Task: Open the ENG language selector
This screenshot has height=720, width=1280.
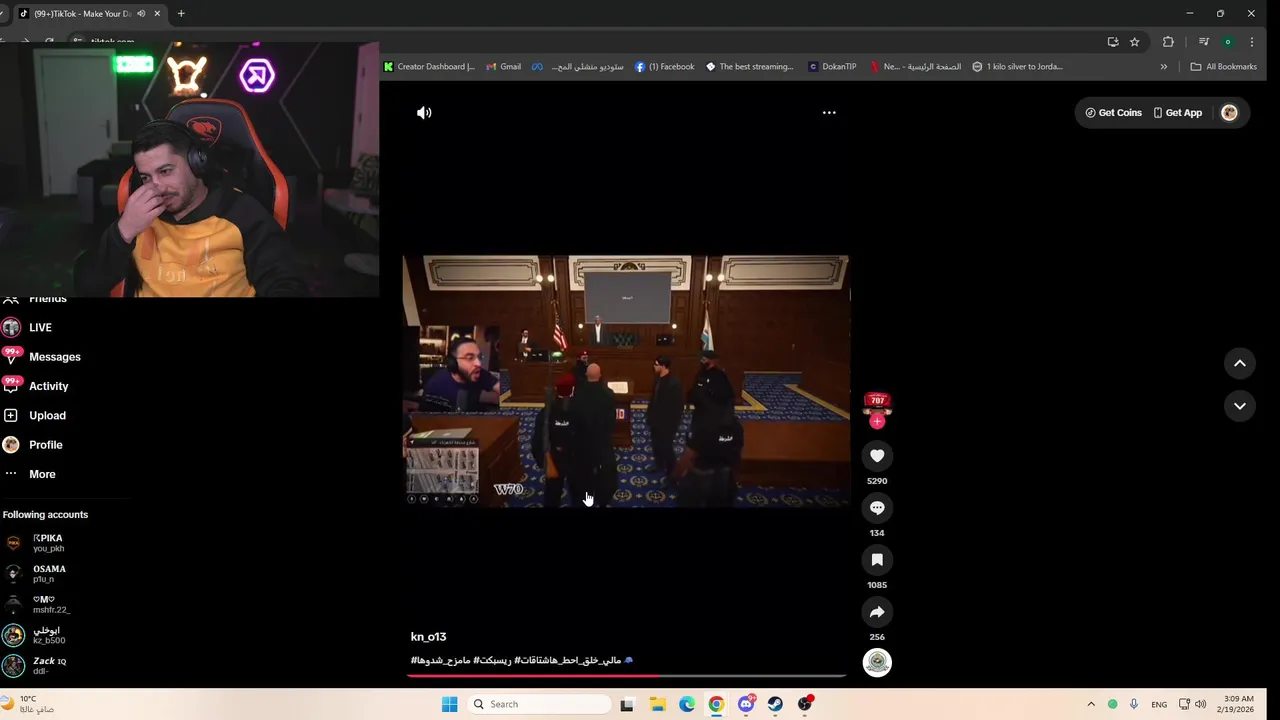Action: click(1159, 704)
